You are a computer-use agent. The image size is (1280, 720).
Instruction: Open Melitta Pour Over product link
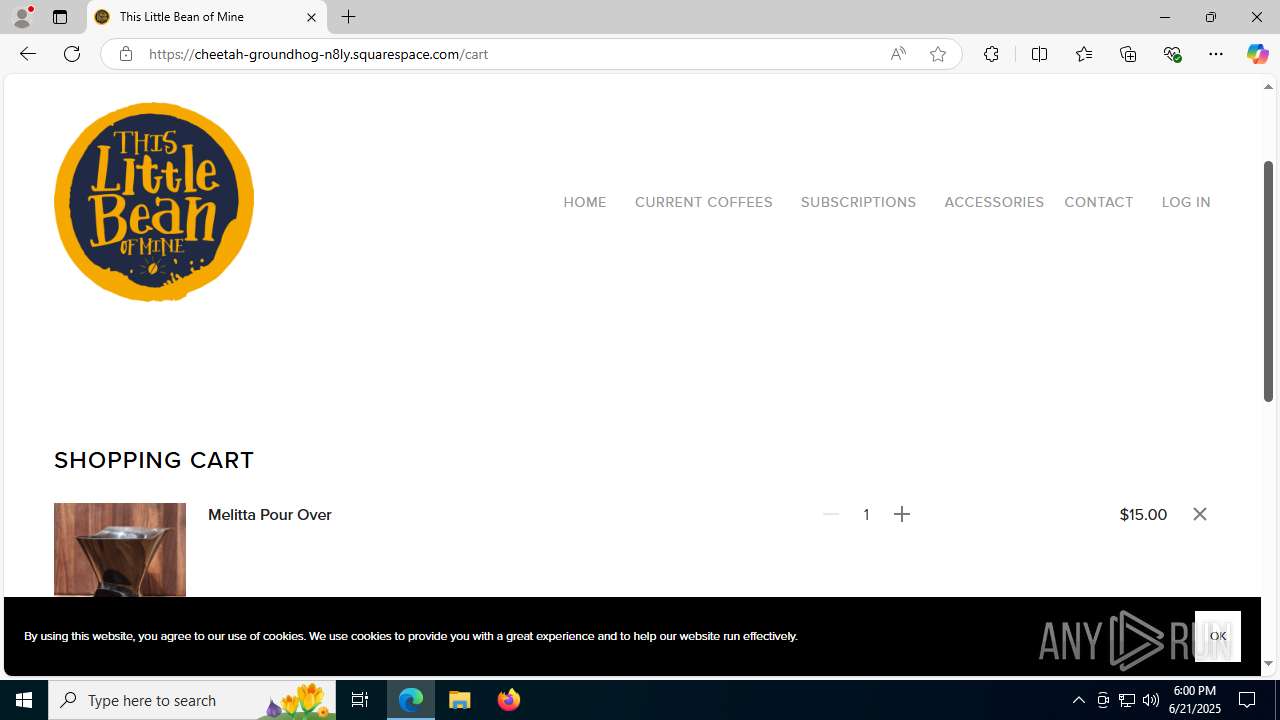tap(270, 514)
